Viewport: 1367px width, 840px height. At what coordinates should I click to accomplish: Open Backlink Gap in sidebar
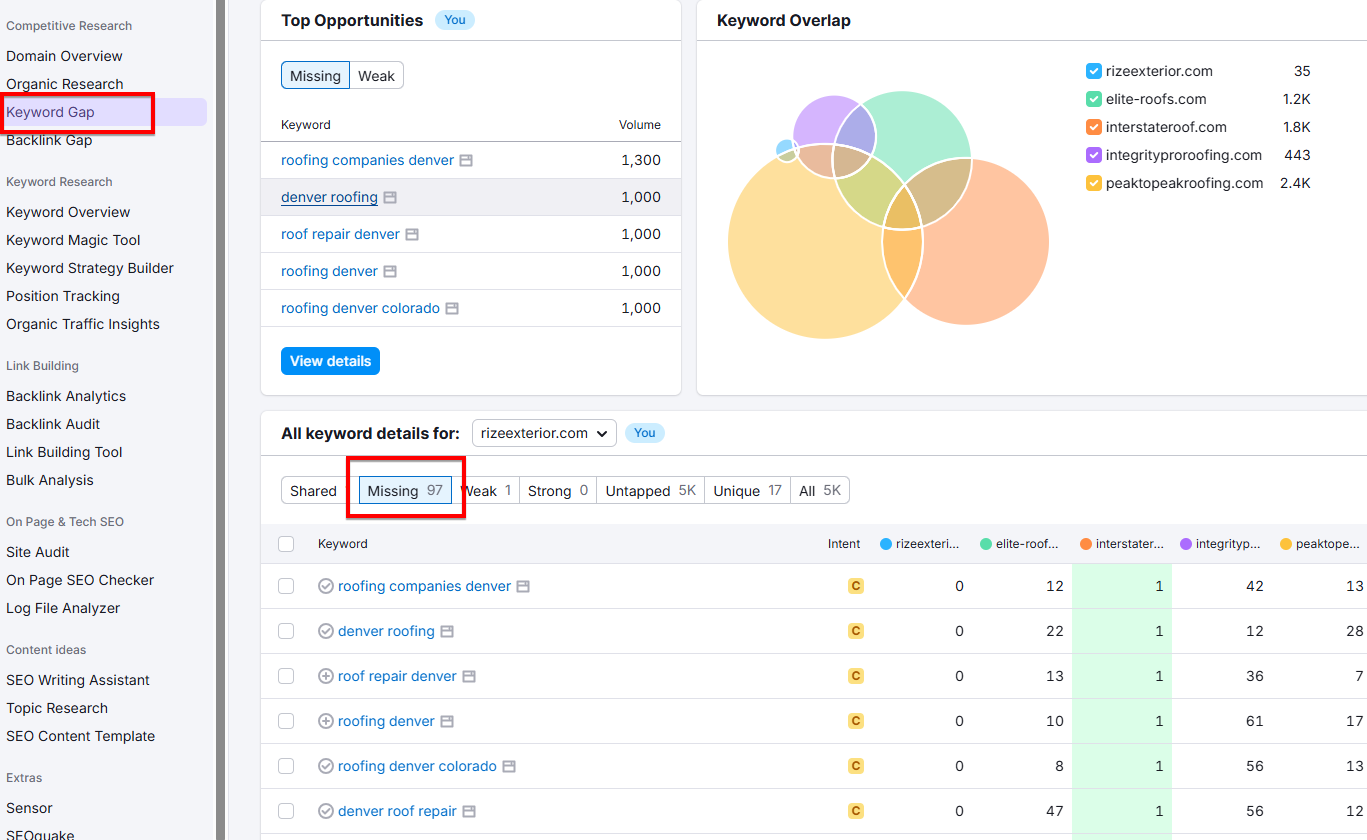point(49,140)
